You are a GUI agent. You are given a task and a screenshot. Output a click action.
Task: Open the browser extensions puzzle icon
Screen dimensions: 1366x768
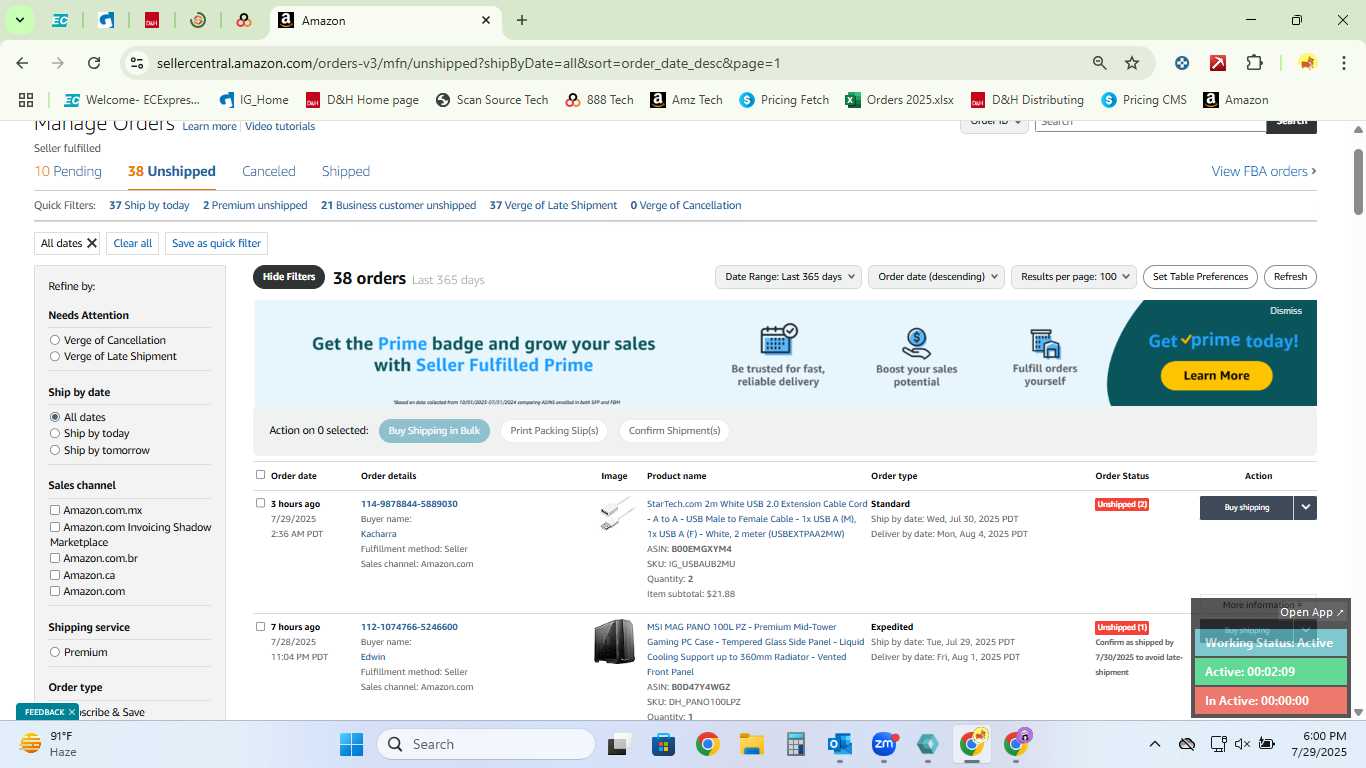coord(1254,63)
